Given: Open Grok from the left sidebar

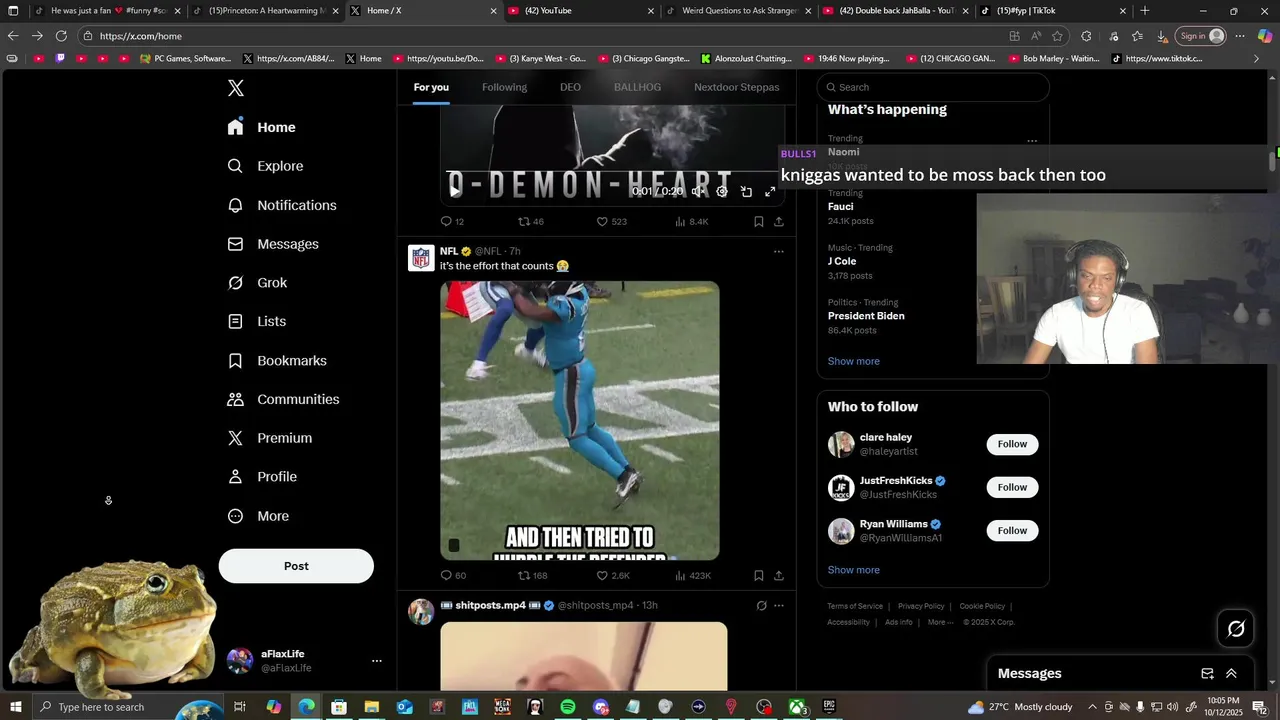Looking at the screenshot, I should (x=258, y=283).
